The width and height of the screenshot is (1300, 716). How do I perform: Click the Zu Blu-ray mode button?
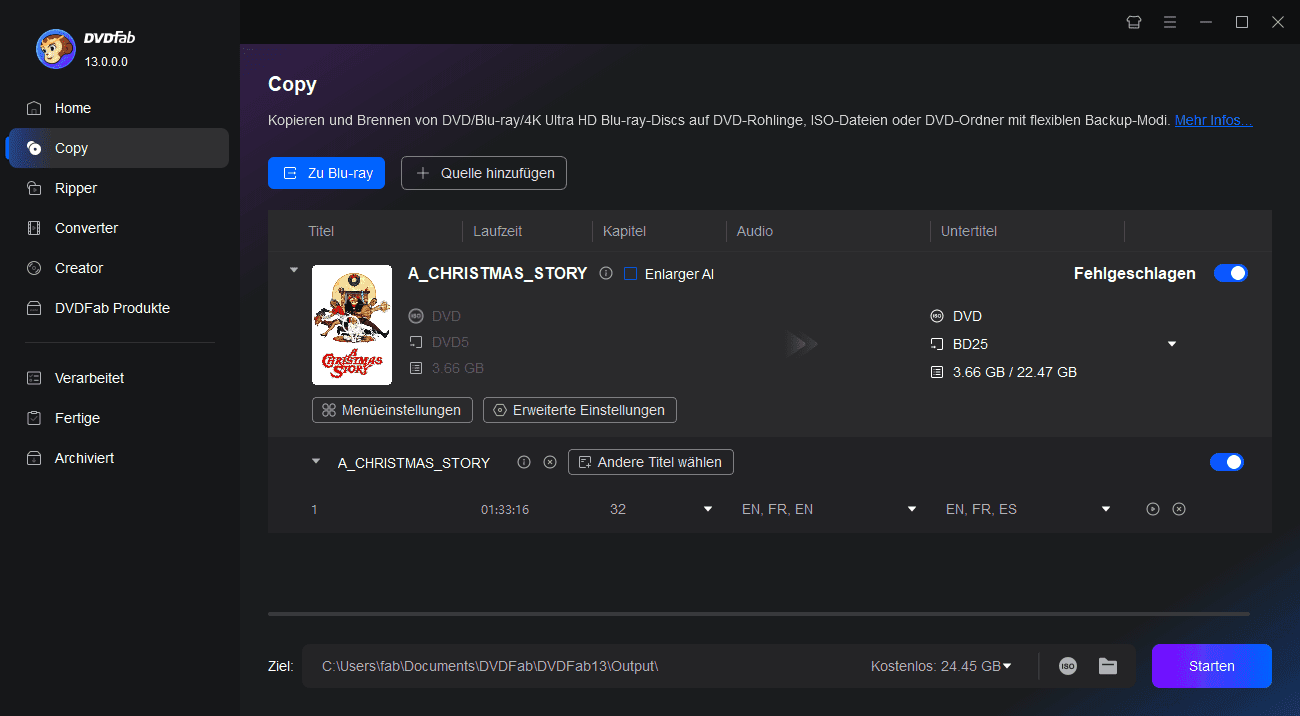[x=326, y=173]
